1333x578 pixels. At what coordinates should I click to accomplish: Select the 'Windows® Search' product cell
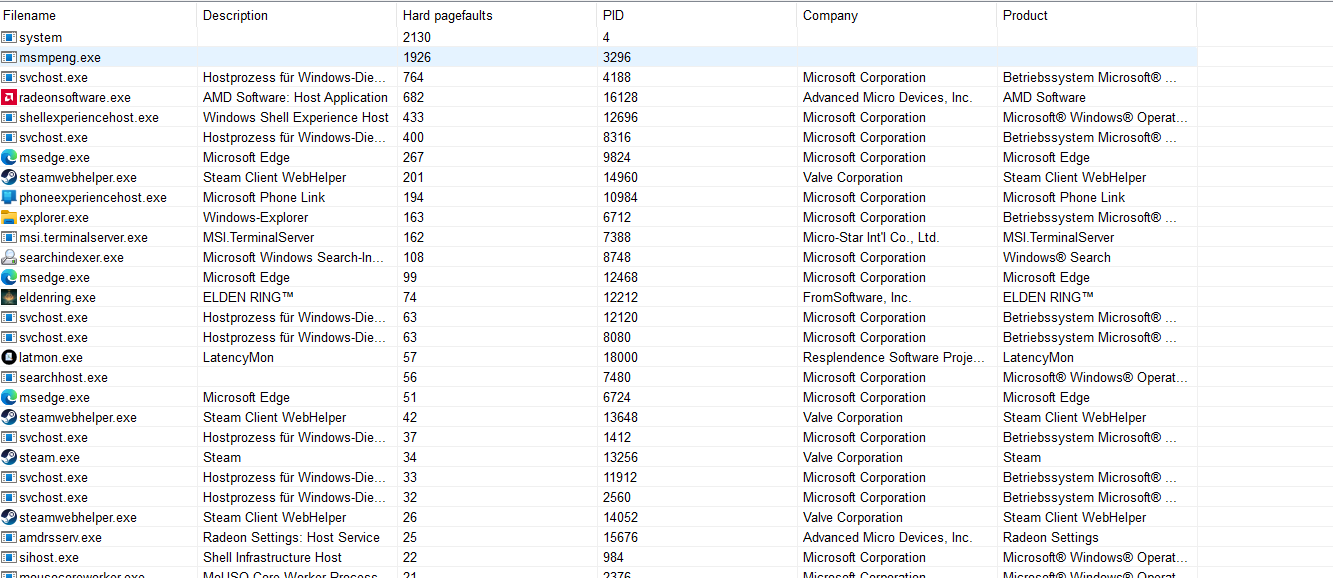tap(1057, 257)
